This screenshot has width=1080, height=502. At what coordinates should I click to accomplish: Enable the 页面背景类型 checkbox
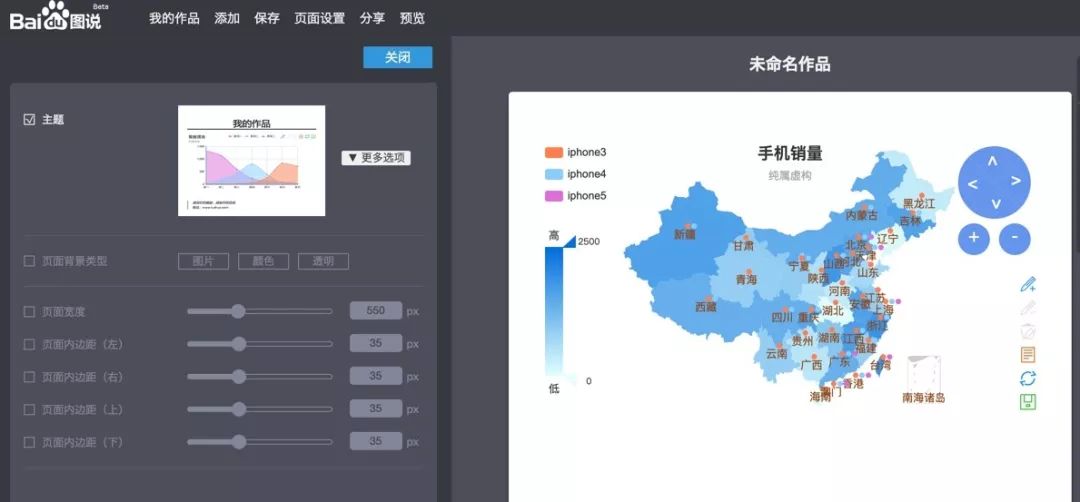pyautogui.click(x=29, y=261)
